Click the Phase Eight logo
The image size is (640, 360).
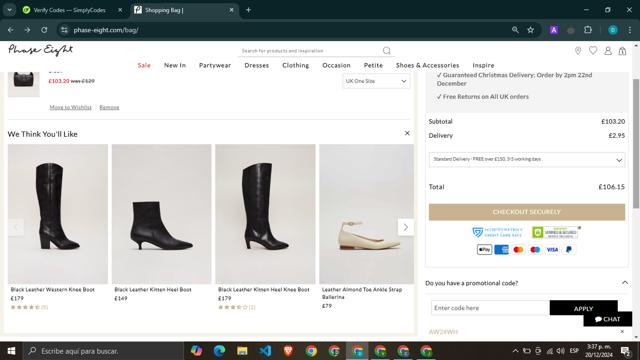[40, 50]
